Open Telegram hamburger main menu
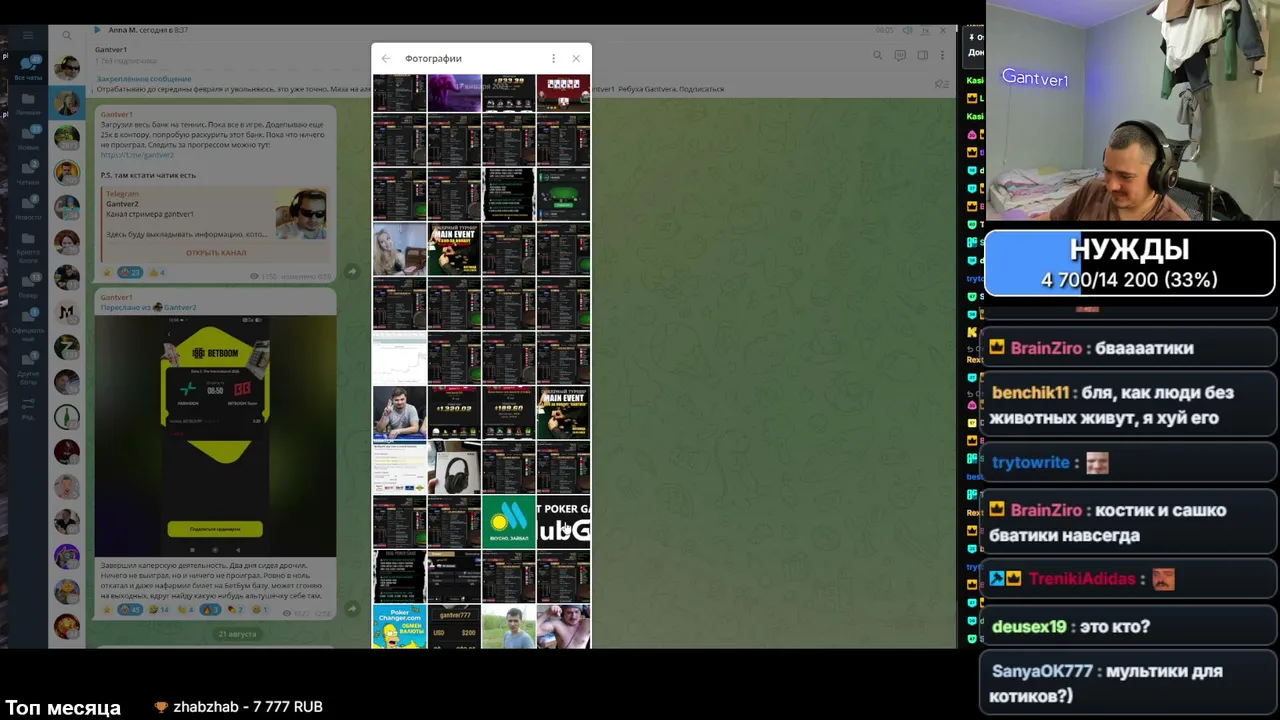 tap(28, 36)
